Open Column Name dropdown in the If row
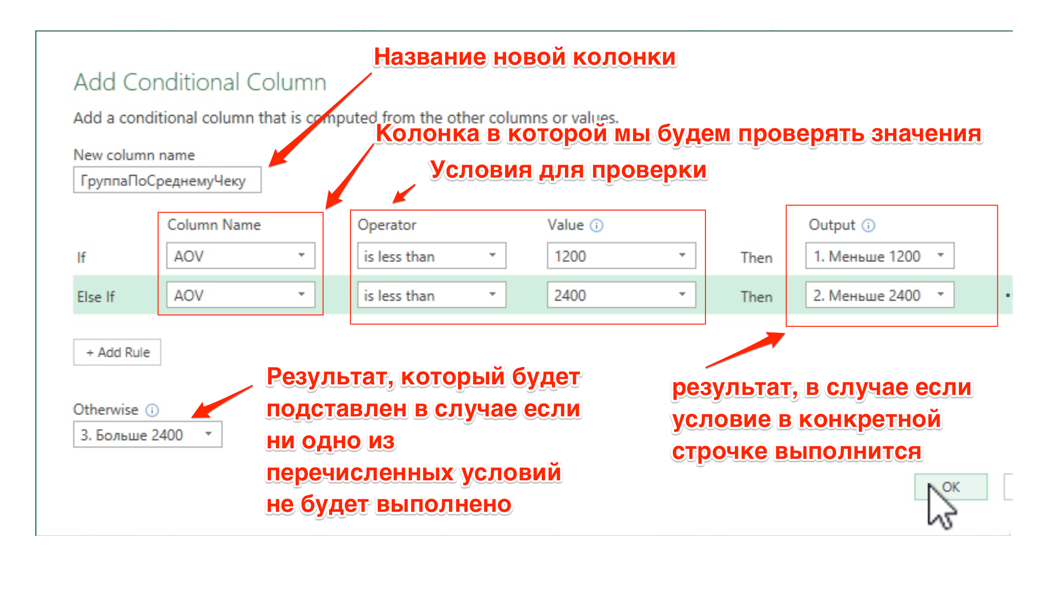Image resolution: width=1040 pixels, height=608 pixels. point(240,256)
